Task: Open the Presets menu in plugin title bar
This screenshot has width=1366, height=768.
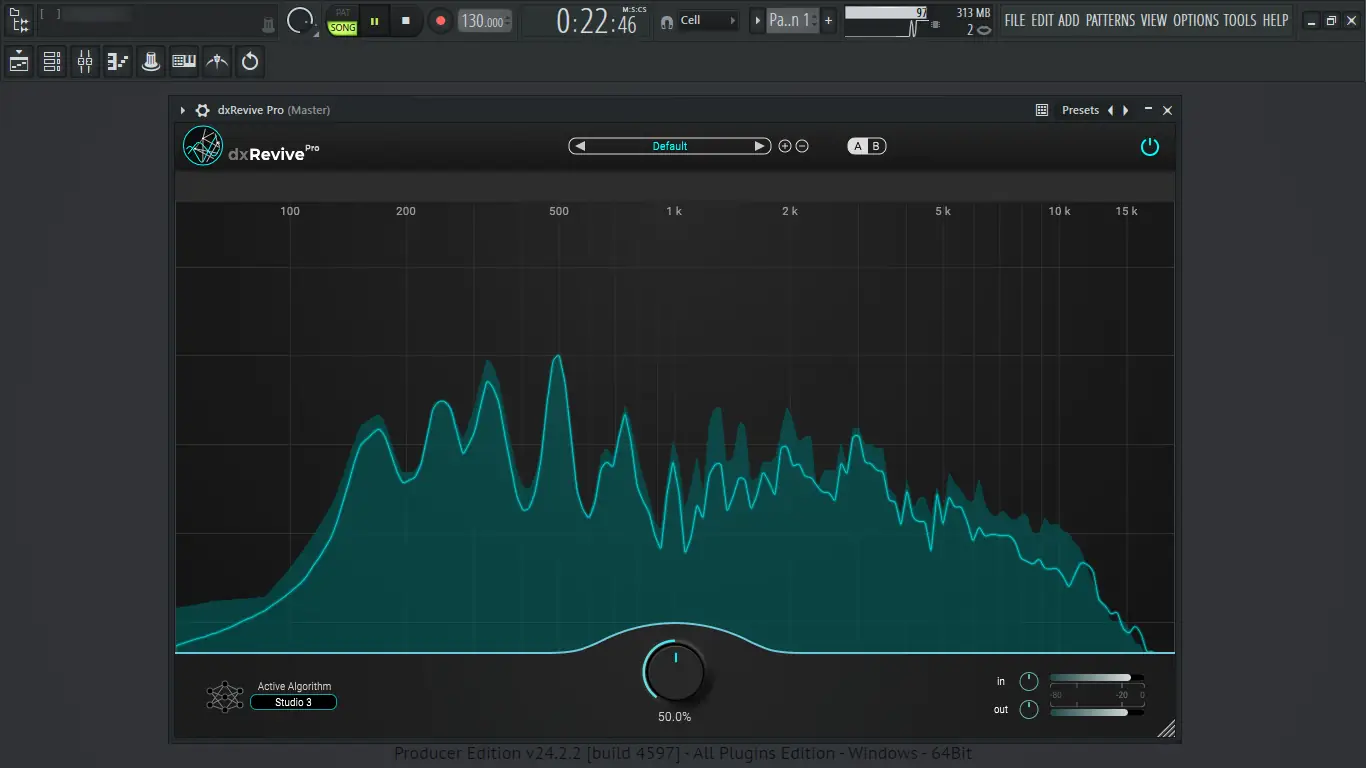Action: [x=1080, y=110]
